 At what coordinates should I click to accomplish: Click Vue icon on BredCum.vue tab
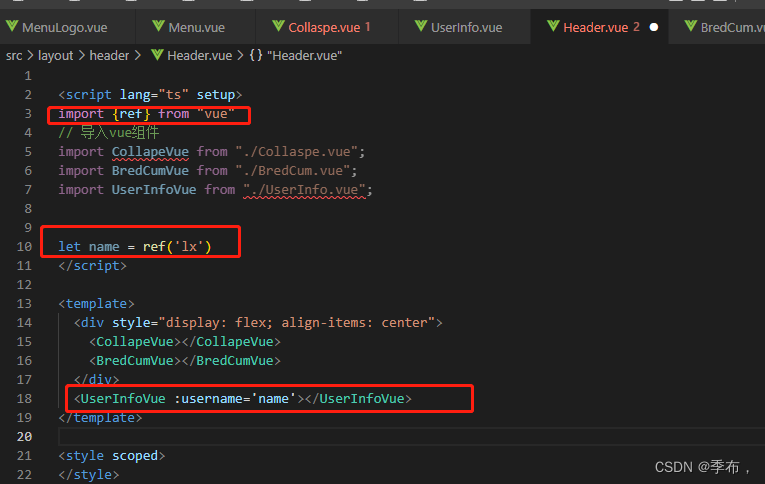coord(691,26)
